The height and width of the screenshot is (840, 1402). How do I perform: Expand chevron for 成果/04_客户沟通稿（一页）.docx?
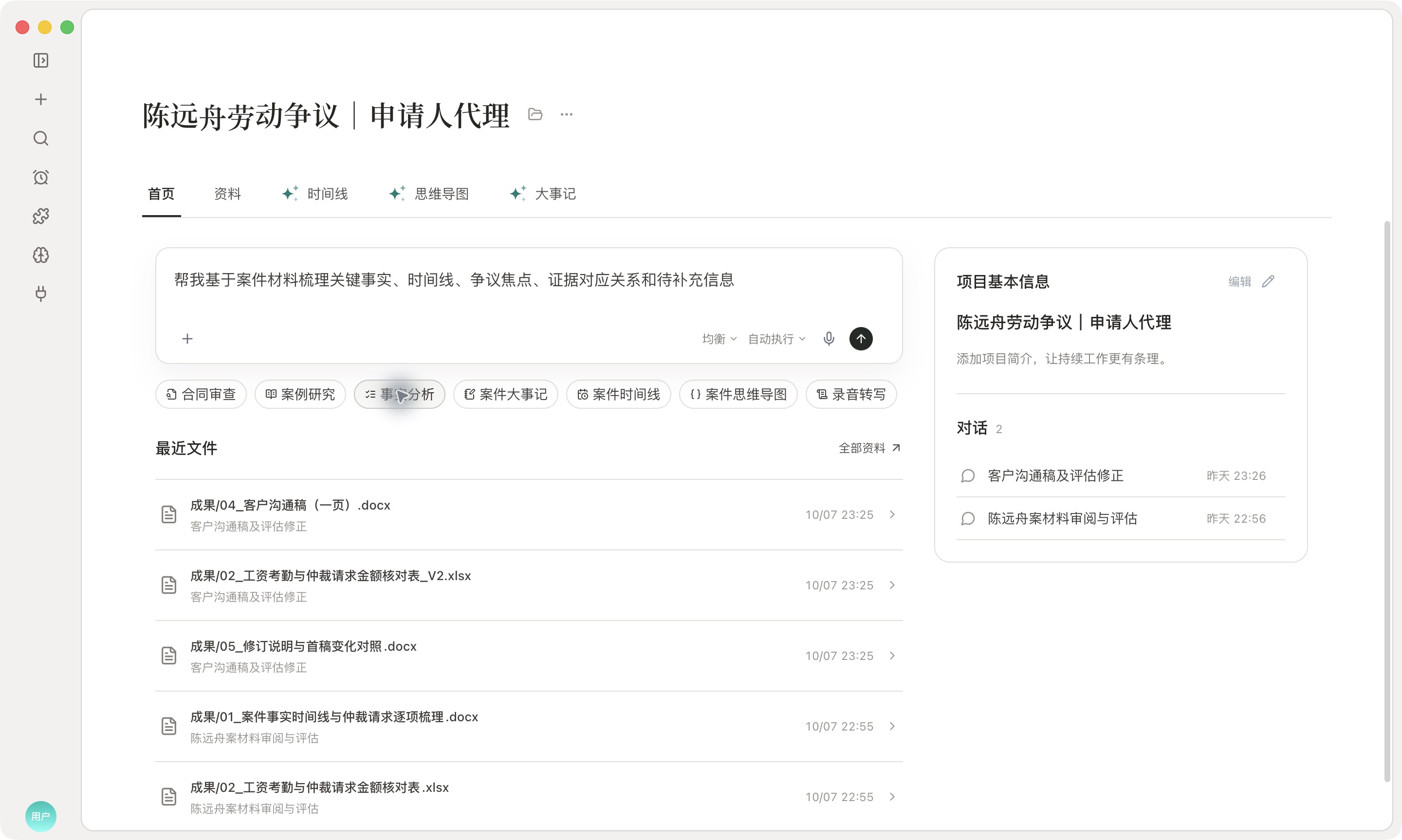point(893,514)
